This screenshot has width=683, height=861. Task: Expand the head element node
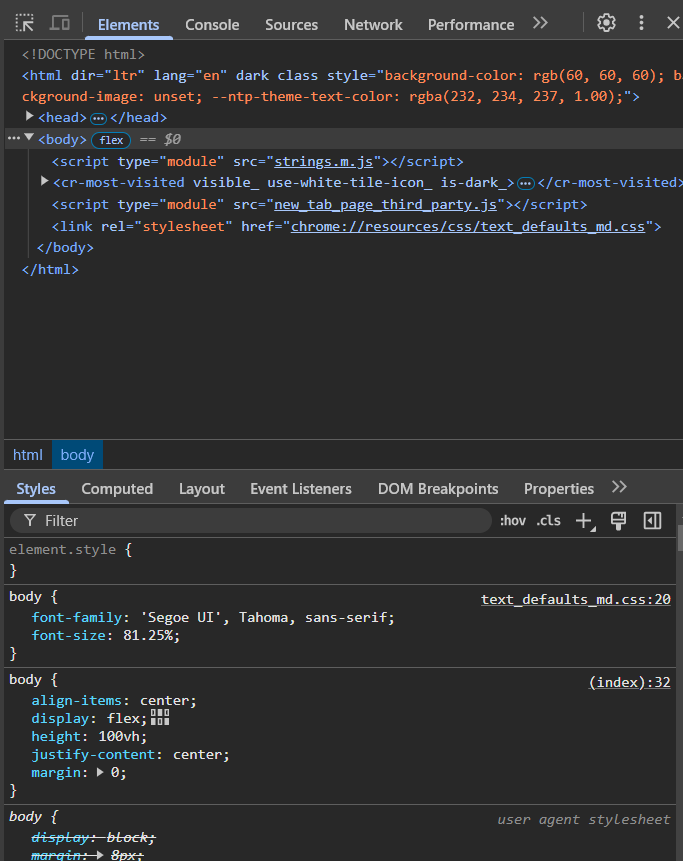click(x=30, y=116)
